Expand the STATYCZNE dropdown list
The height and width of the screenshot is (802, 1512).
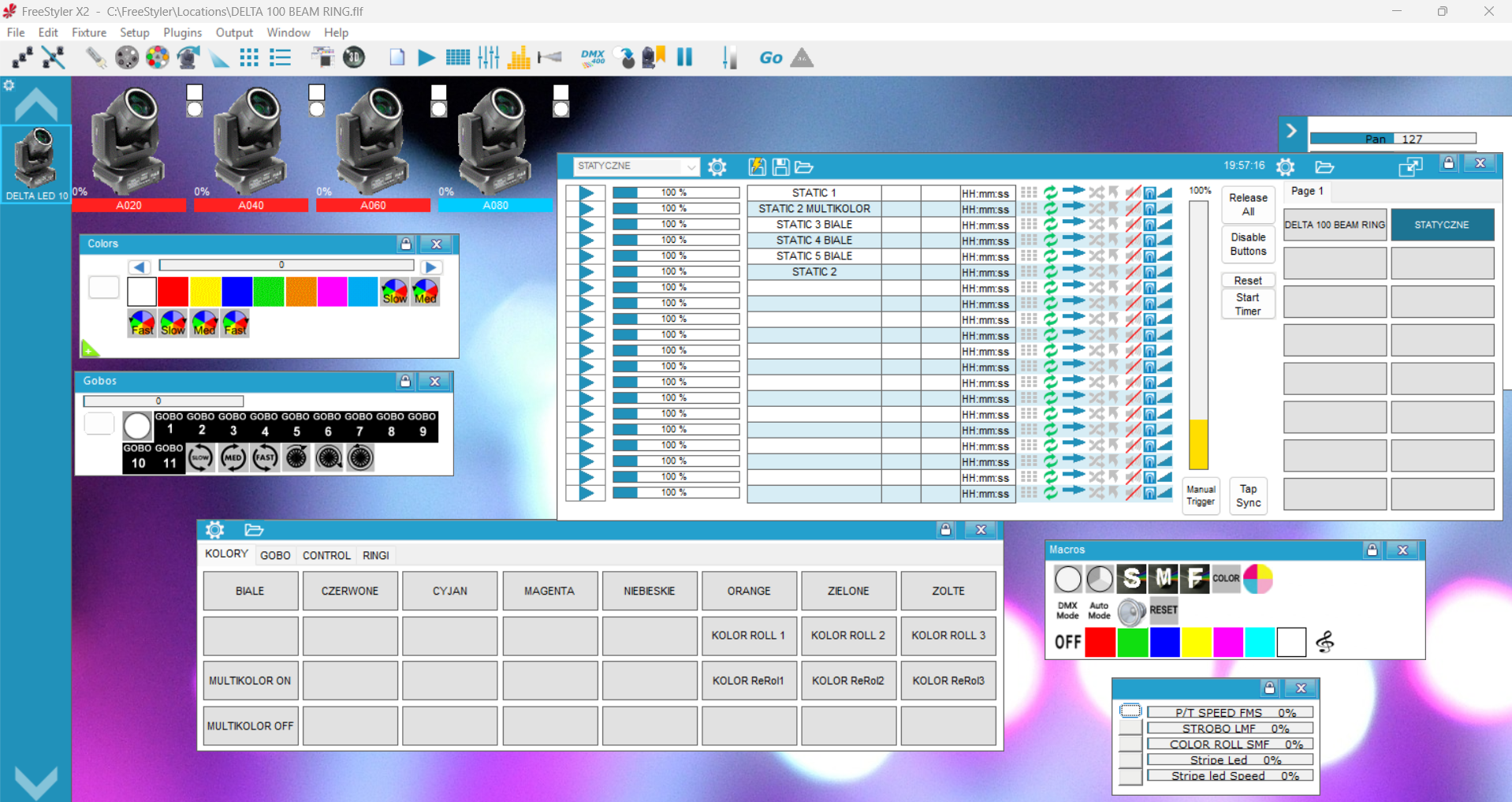click(x=691, y=166)
